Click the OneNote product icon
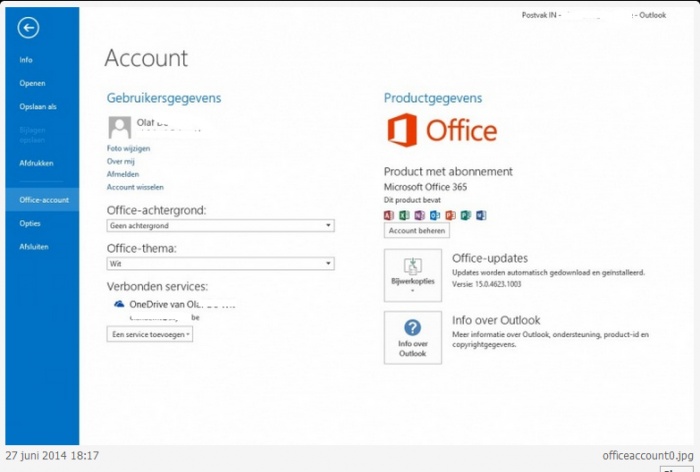The width and height of the screenshot is (700, 472). 420,215
